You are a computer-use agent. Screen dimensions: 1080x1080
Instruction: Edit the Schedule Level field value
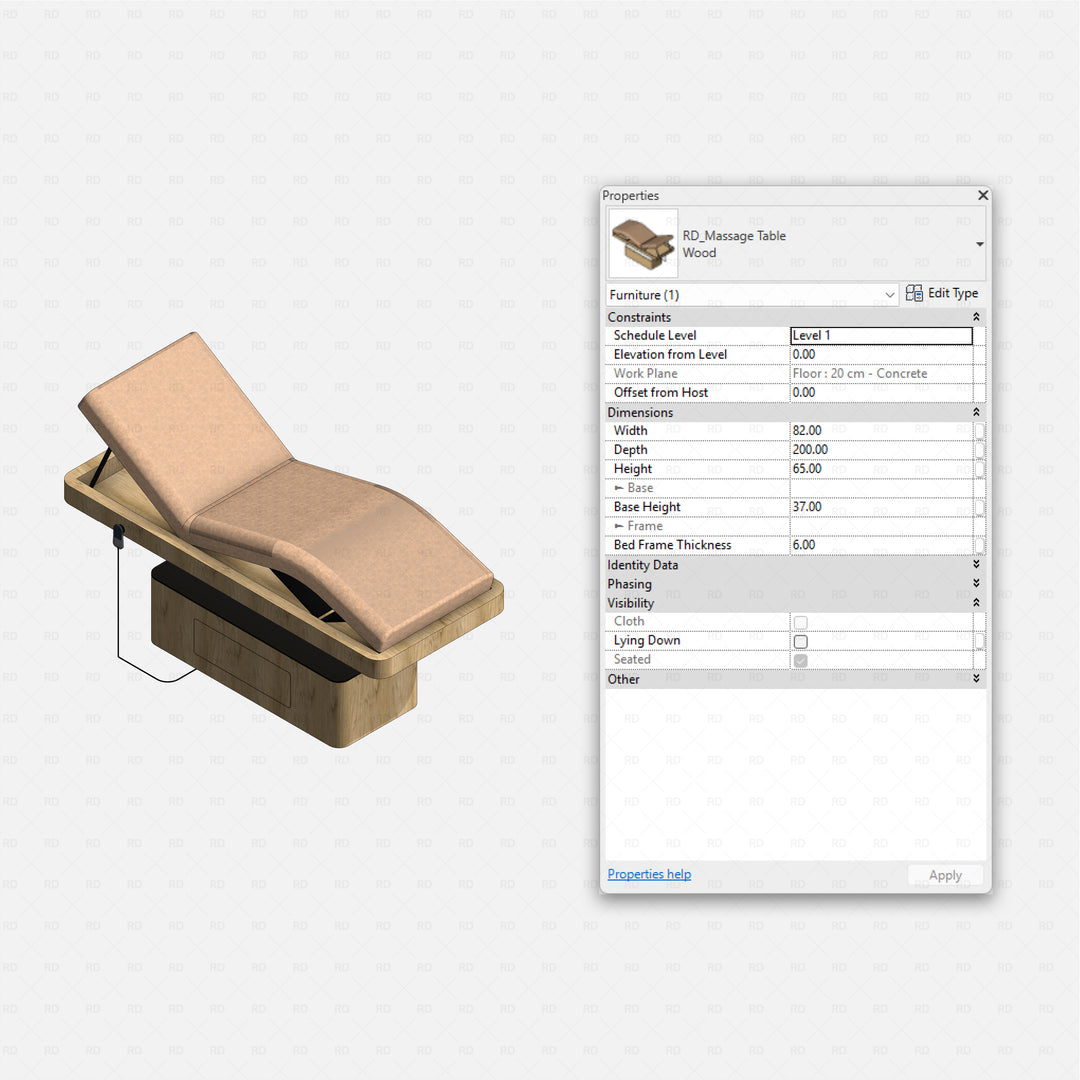(881, 335)
